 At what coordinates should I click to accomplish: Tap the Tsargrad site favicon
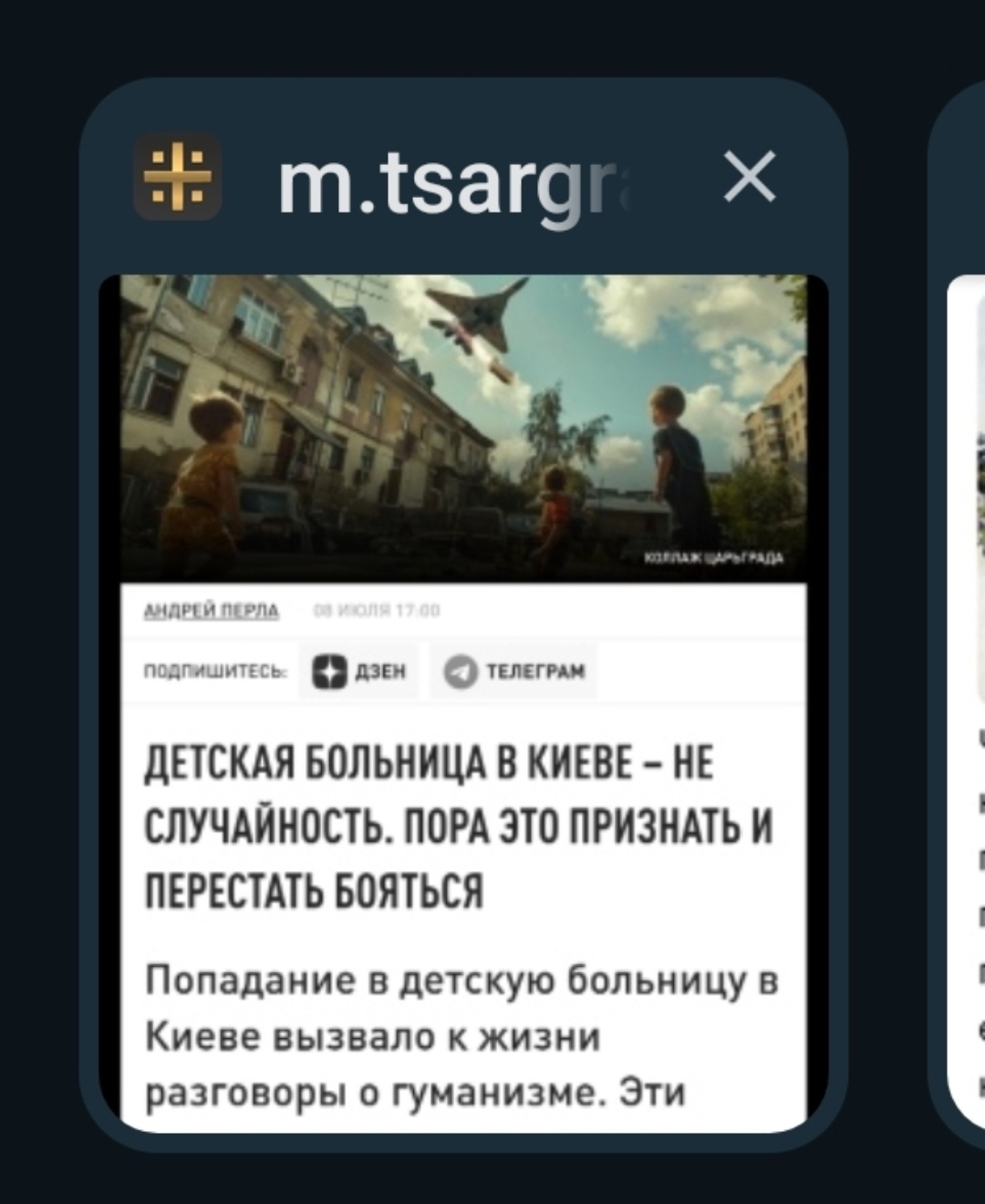pyautogui.click(x=178, y=176)
